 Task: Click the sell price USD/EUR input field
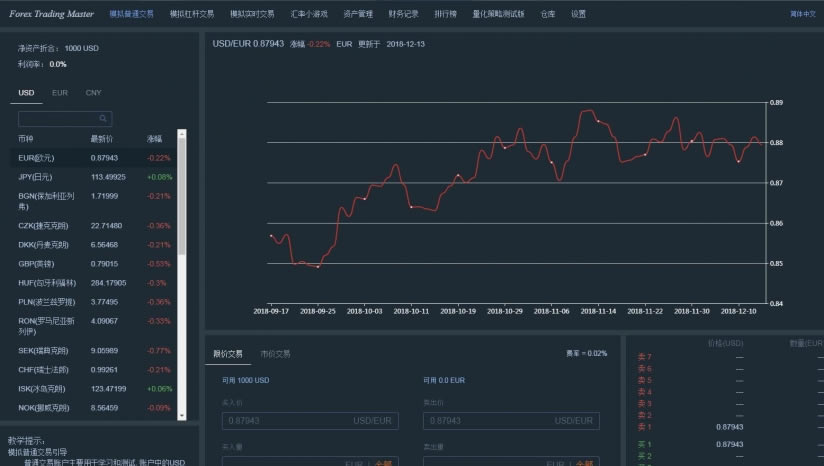(x=511, y=421)
